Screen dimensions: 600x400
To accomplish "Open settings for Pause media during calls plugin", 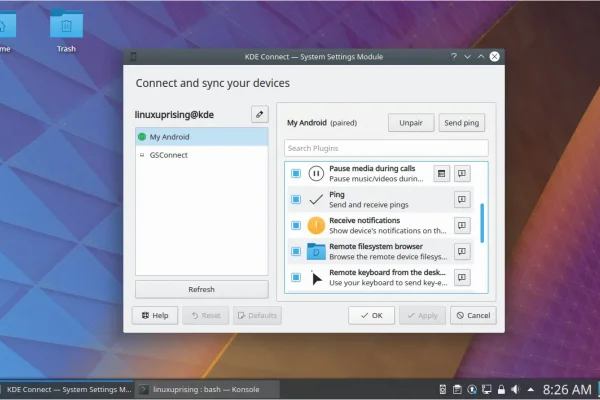I will 441,173.
